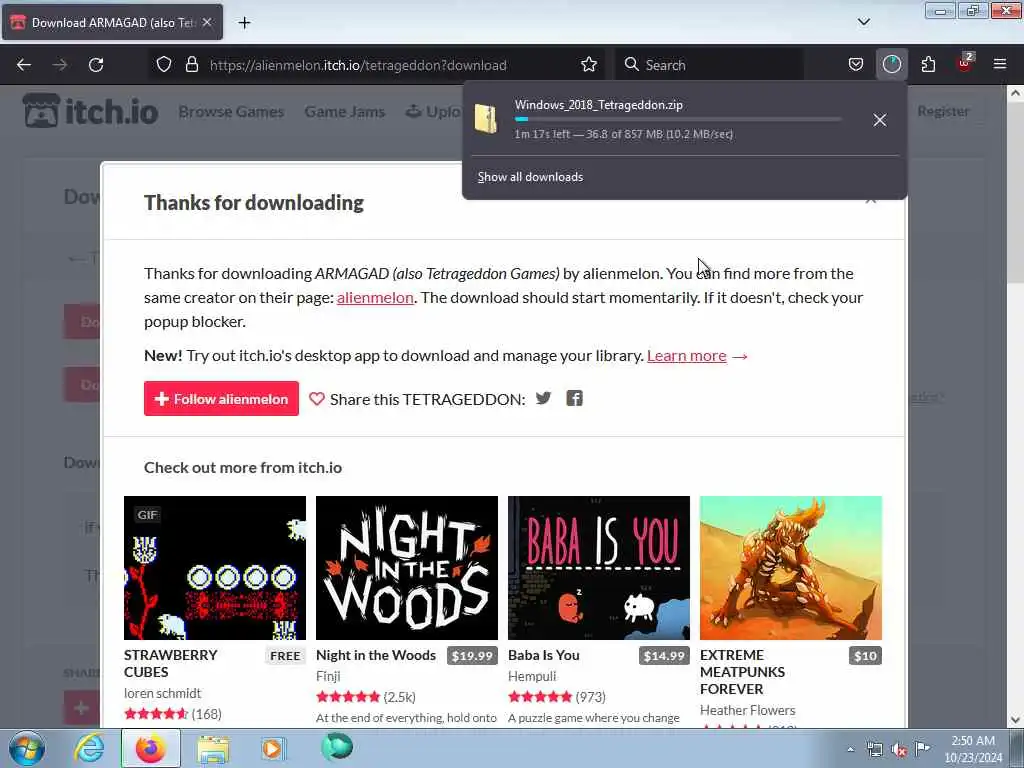This screenshot has height=768, width=1024.
Task: Cancel the Tetrageddon zip download
Action: (880, 120)
